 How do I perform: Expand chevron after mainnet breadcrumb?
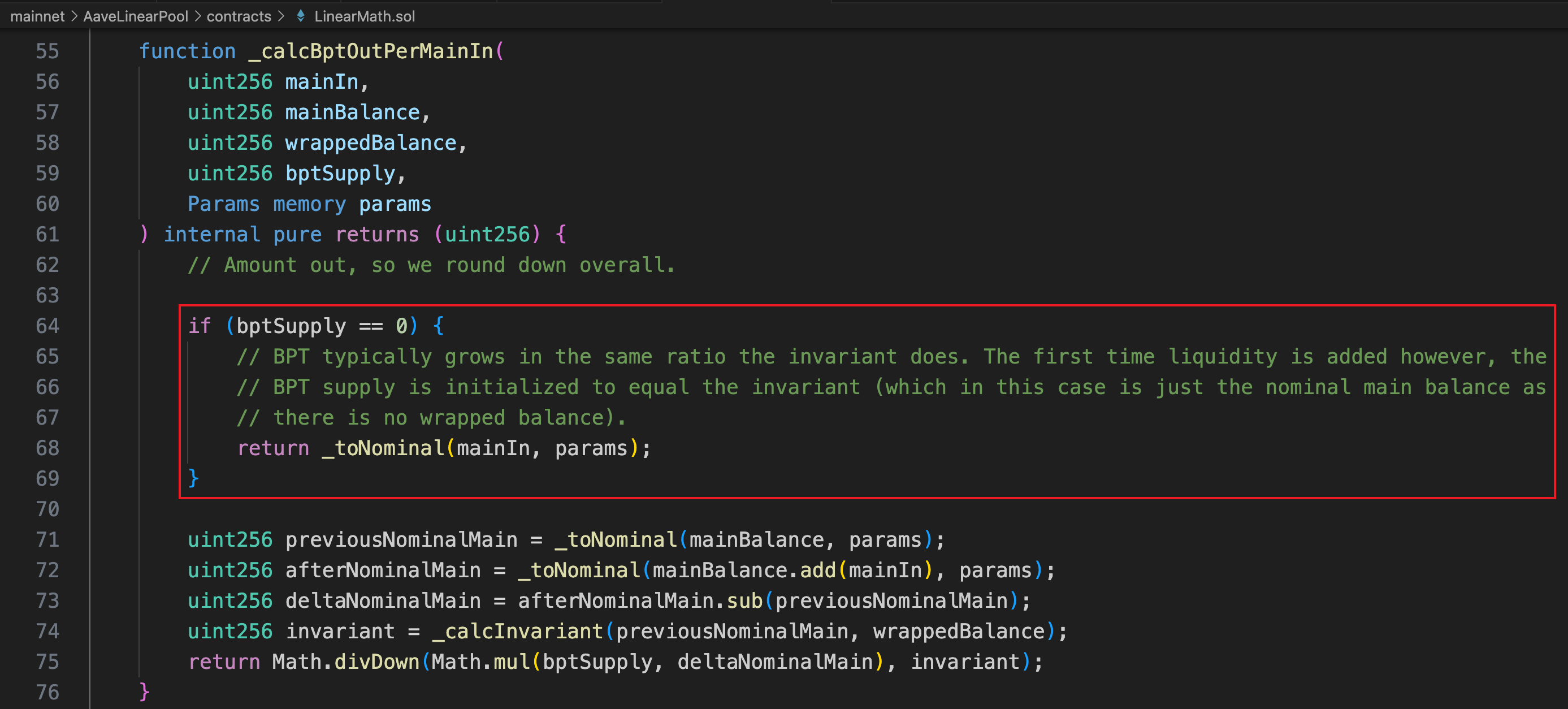click(x=74, y=16)
